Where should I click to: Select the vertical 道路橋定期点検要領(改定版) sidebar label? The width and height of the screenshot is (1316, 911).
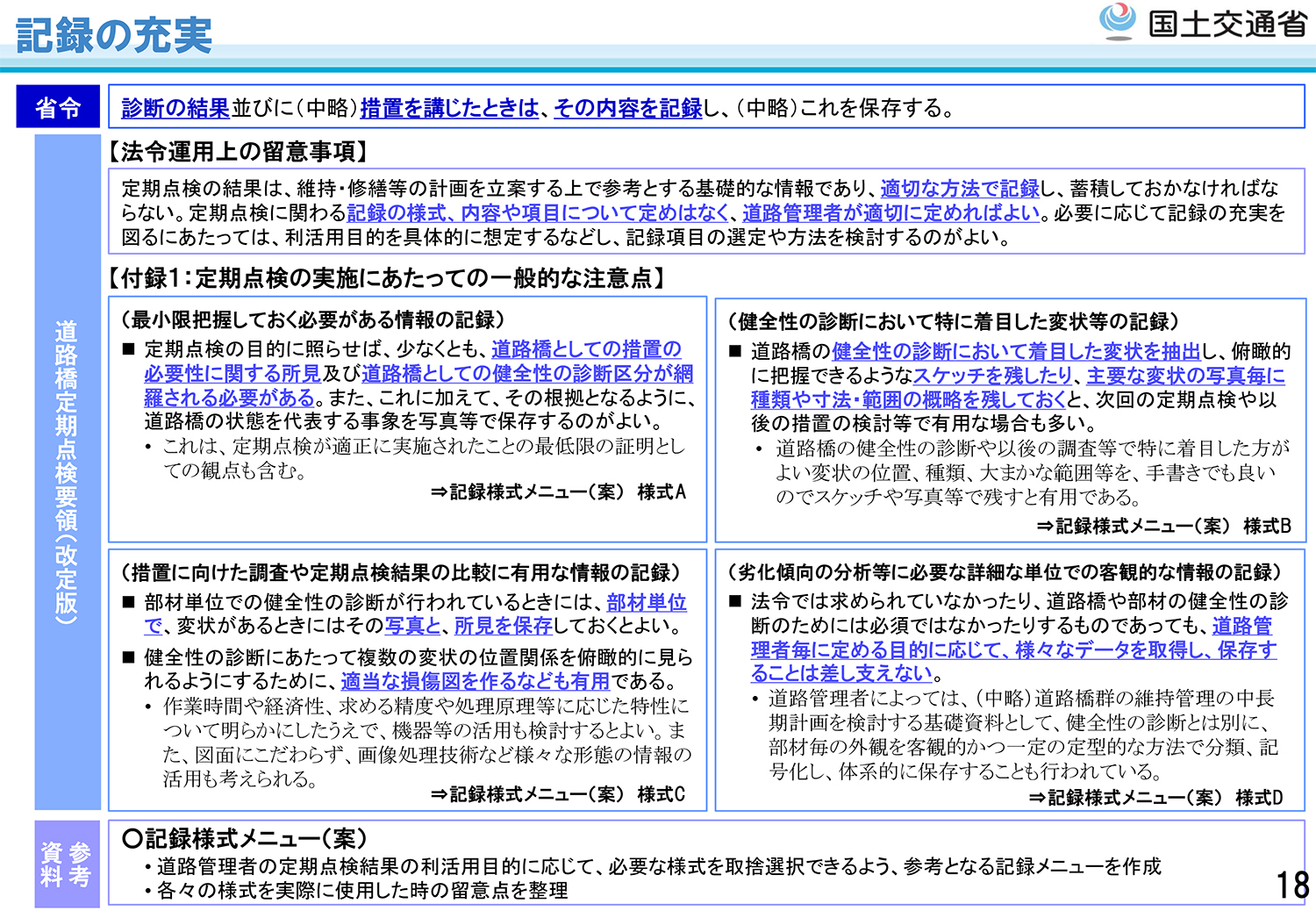click(x=67, y=472)
